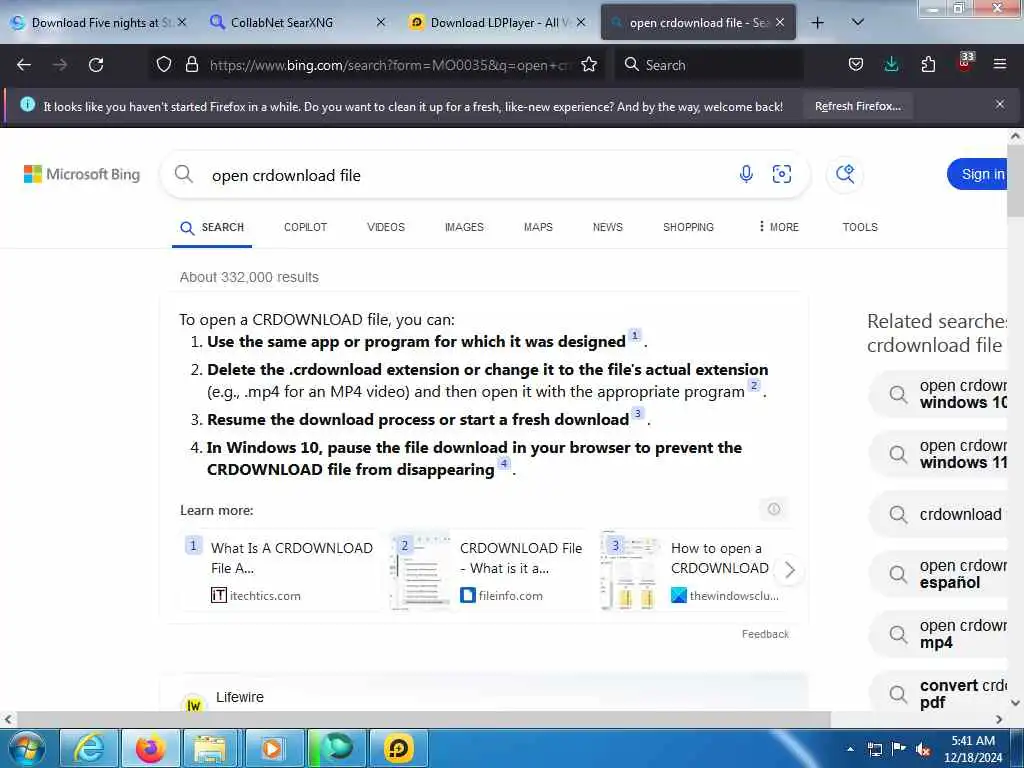Switch to Firefox in the taskbar

pos(150,748)
